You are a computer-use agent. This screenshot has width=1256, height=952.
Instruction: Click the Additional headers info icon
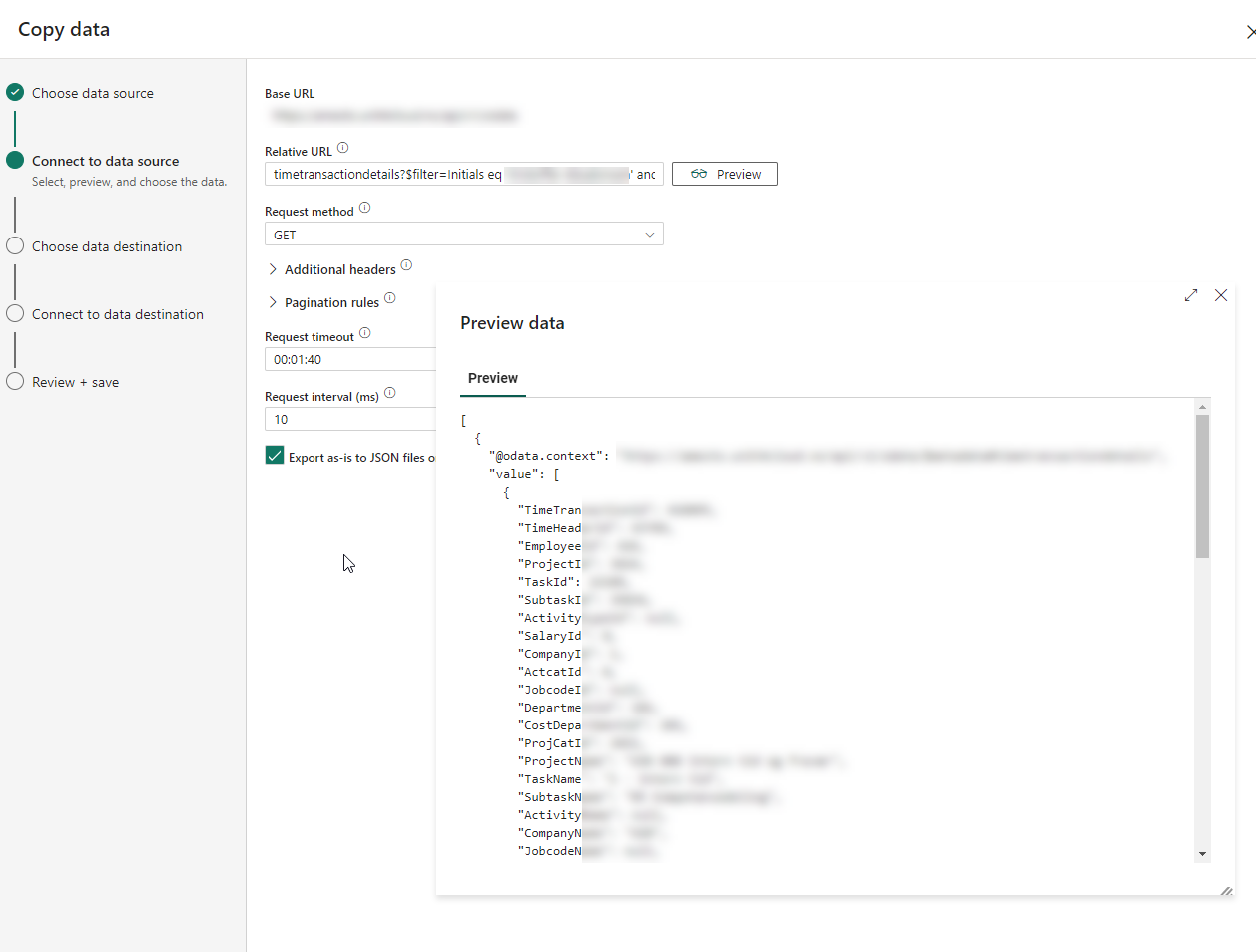[406, 265]
